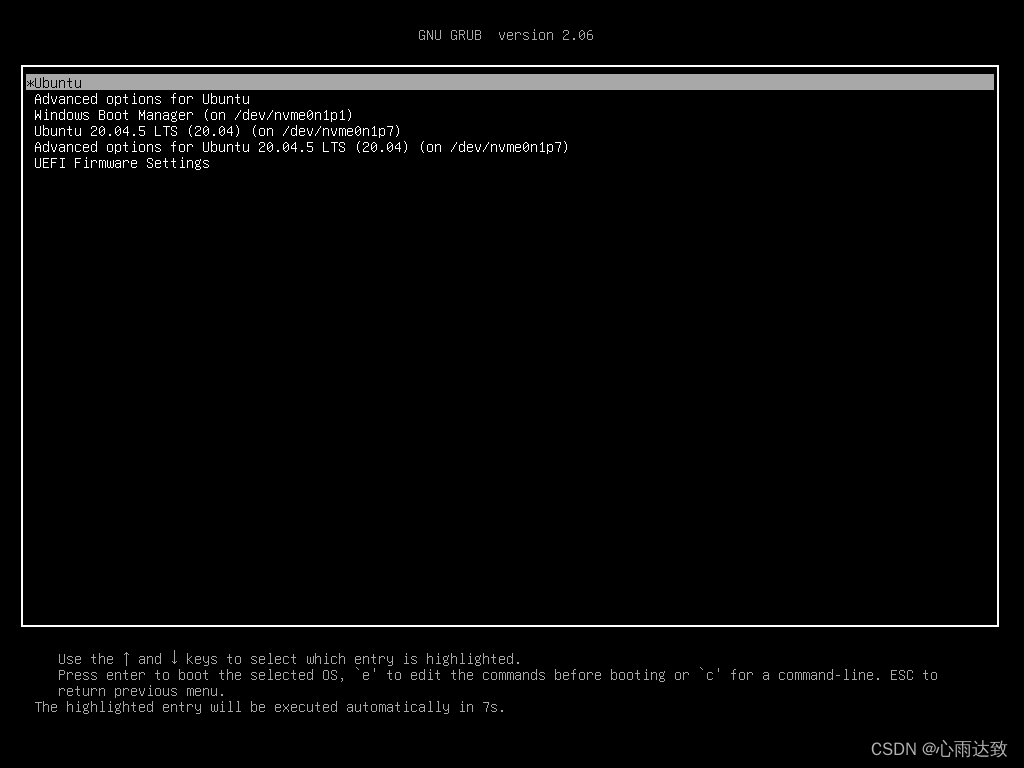Click the GNU GRUB version 2.06 title
Image resolution: width=1024 pixels, height=768 pixels.
pyautogui.click(x=505, y=35)
